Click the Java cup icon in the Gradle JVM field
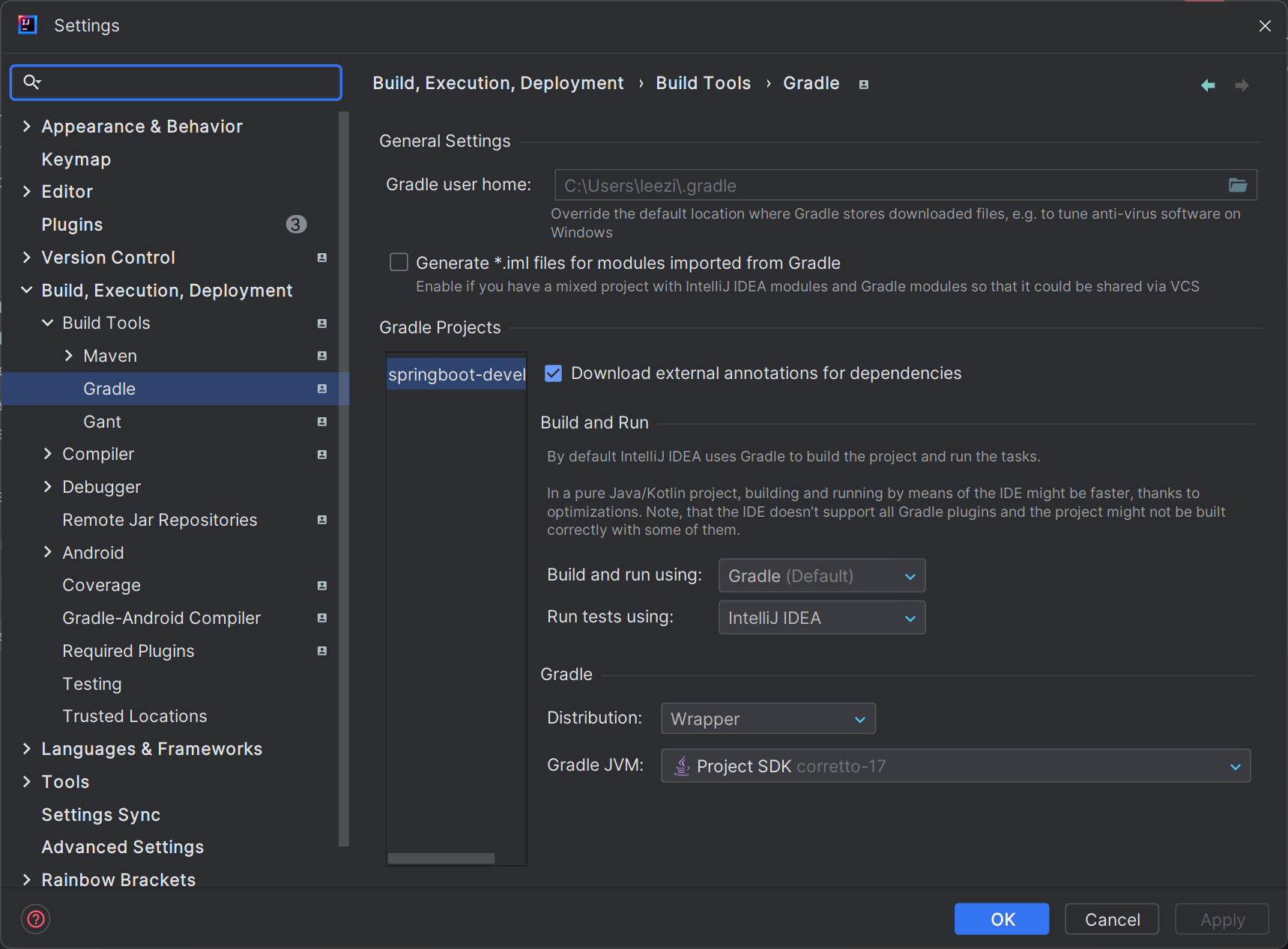The width and height of the screenshot is (1288, 949). [x=682, y=766]
